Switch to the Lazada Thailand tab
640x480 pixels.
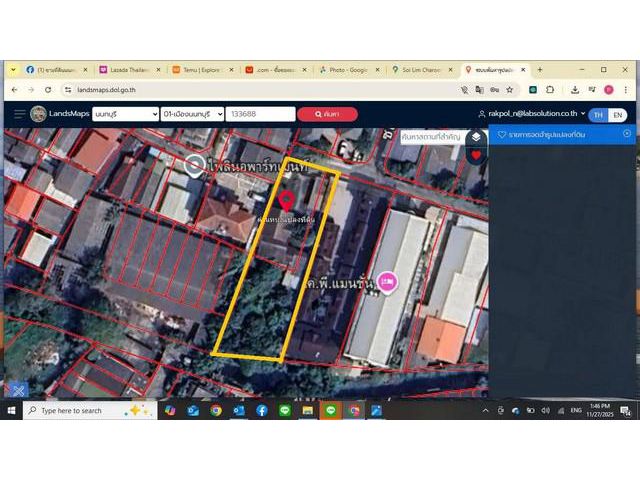(128, 70)
